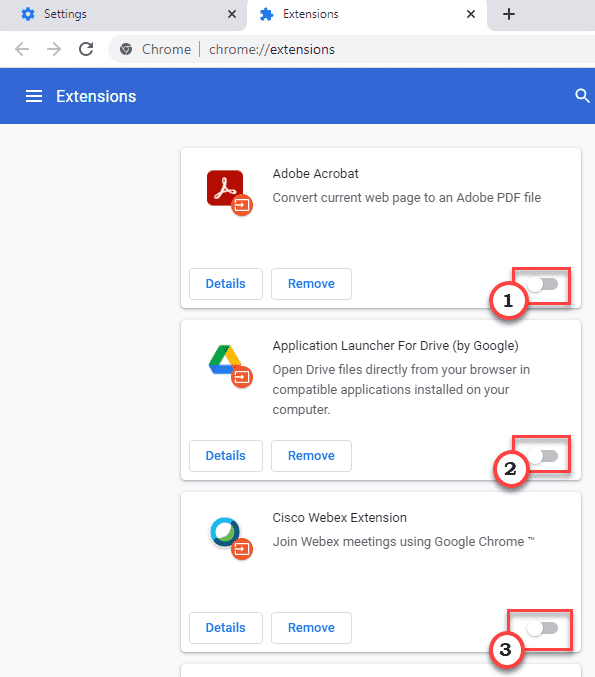595x677 pixels.
Task: Remove the Cisco Webex Extension
Action: tap(311, 627)
